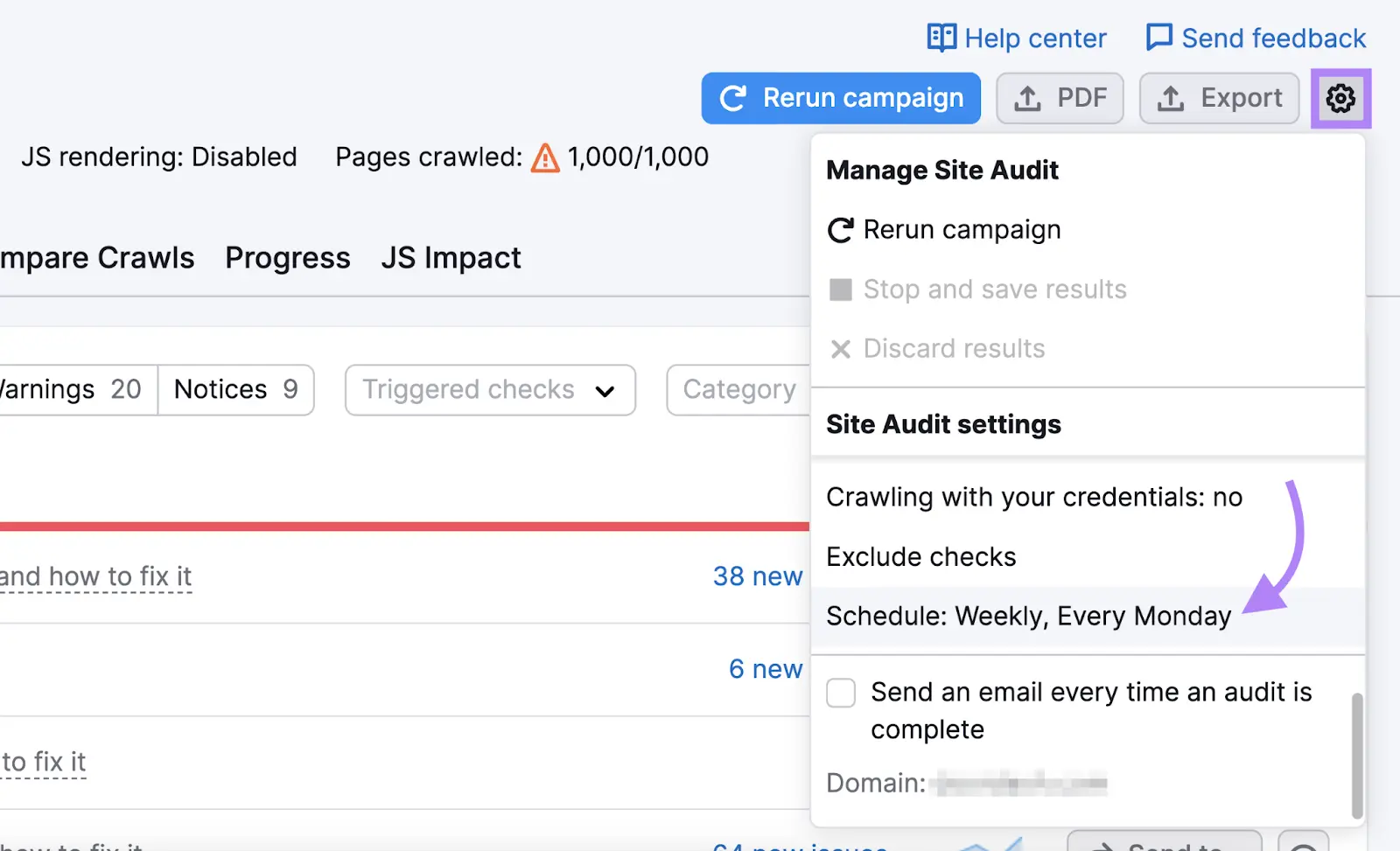The width and height of the screenshot is (1400, 851).
Task: Click the Export upload icon
Action: [1170, 98]
